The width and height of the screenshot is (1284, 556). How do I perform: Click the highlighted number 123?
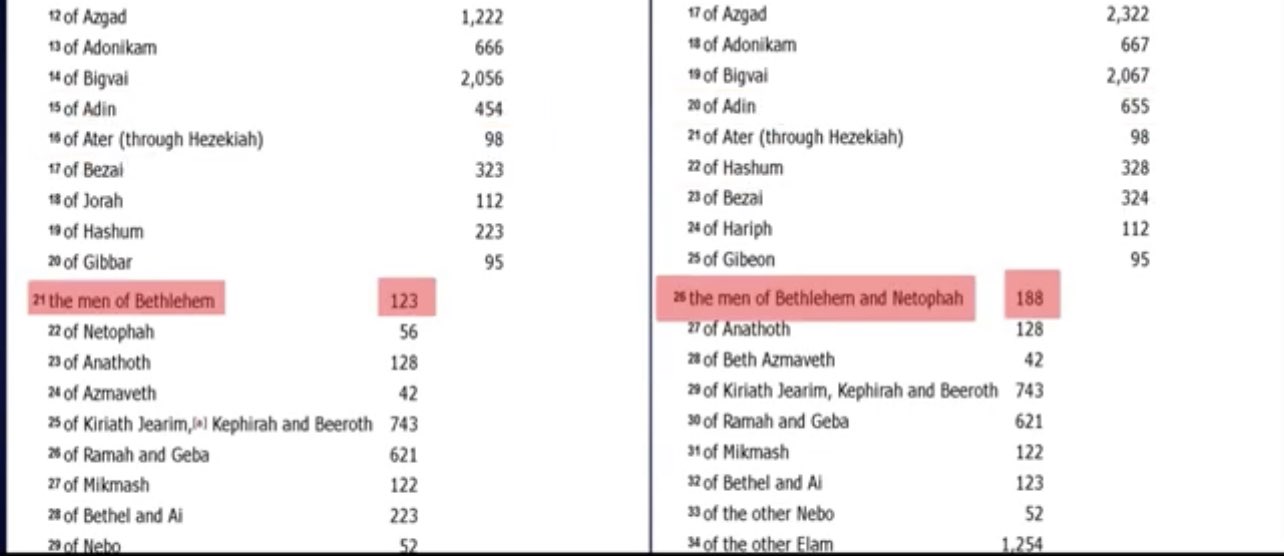[405, 300]
